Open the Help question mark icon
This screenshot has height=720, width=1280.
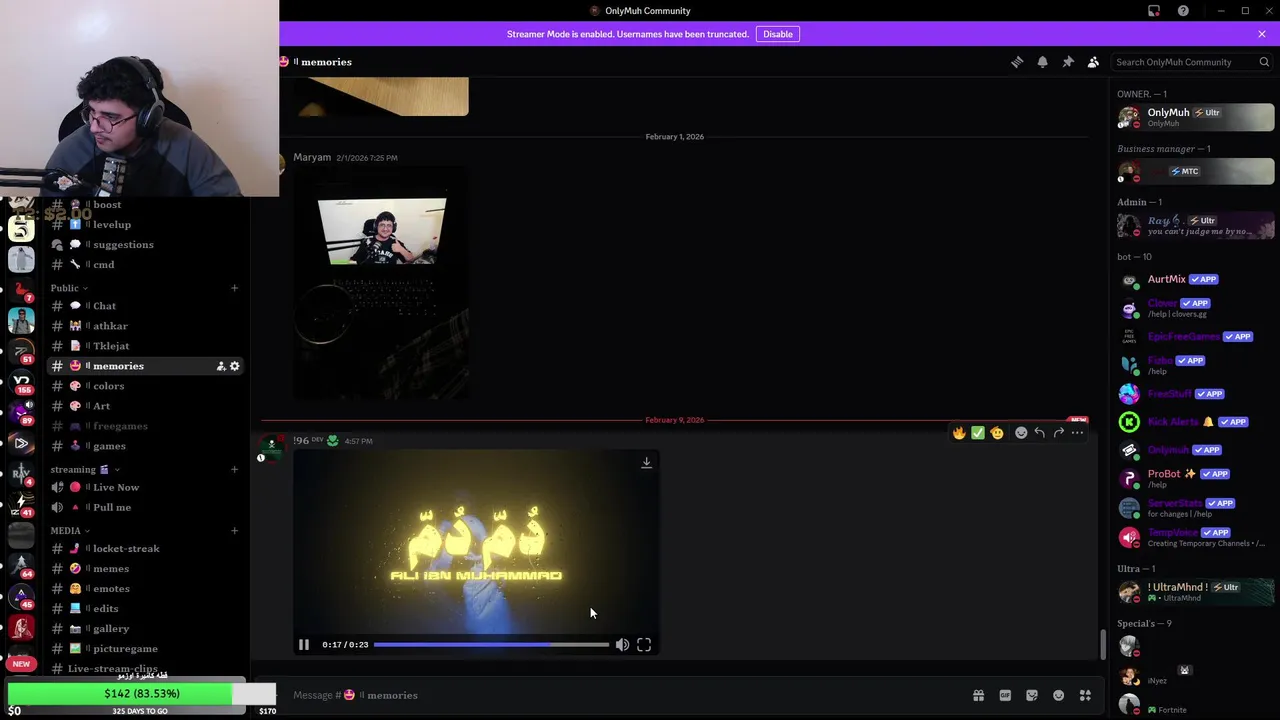[x=1183, y=11]
